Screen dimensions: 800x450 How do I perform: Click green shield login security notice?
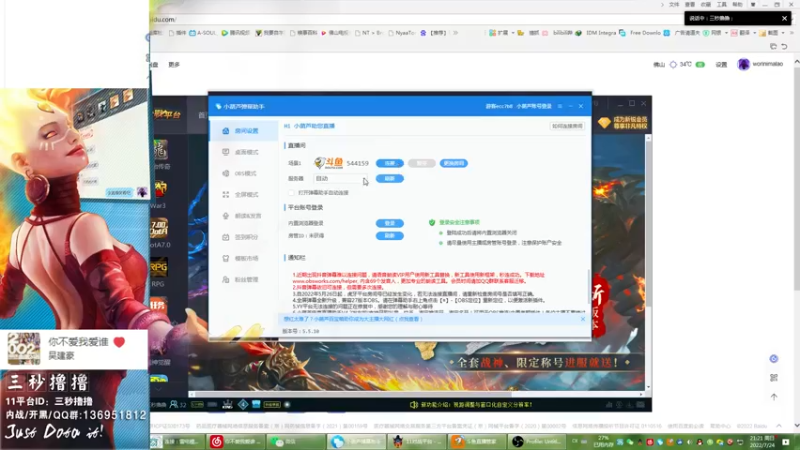454,222
